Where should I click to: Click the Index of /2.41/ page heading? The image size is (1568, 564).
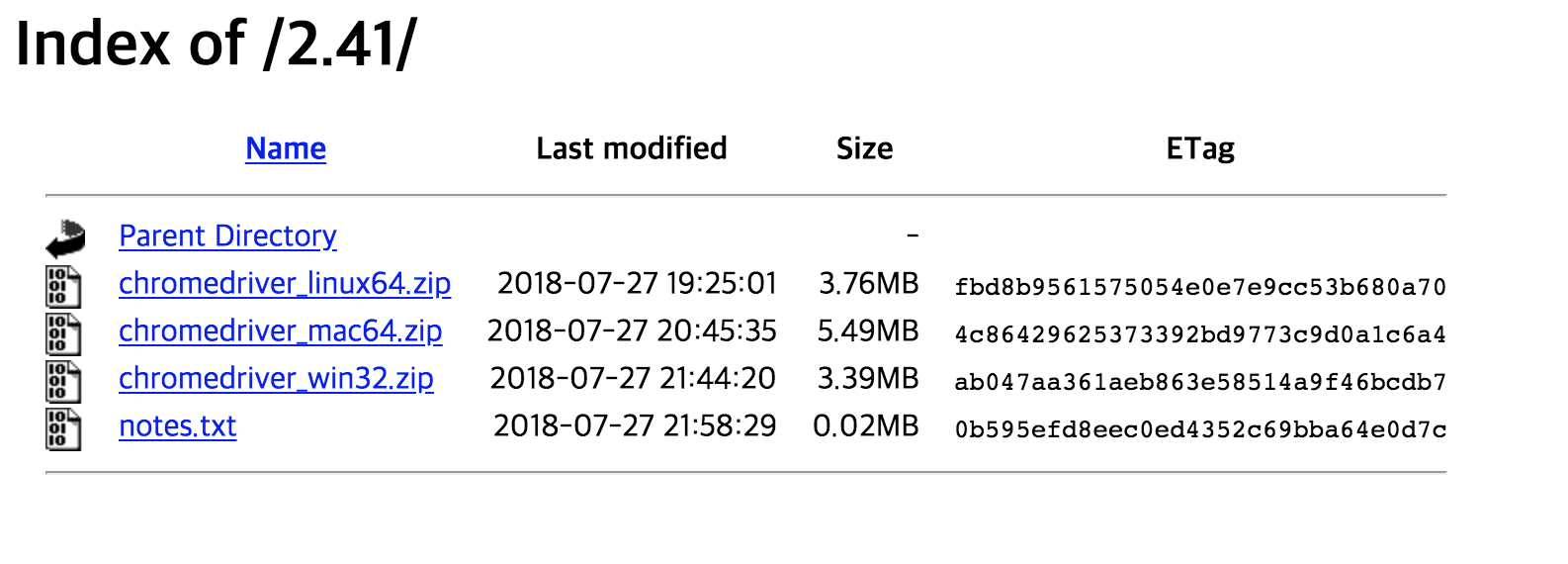click(217, 45)
